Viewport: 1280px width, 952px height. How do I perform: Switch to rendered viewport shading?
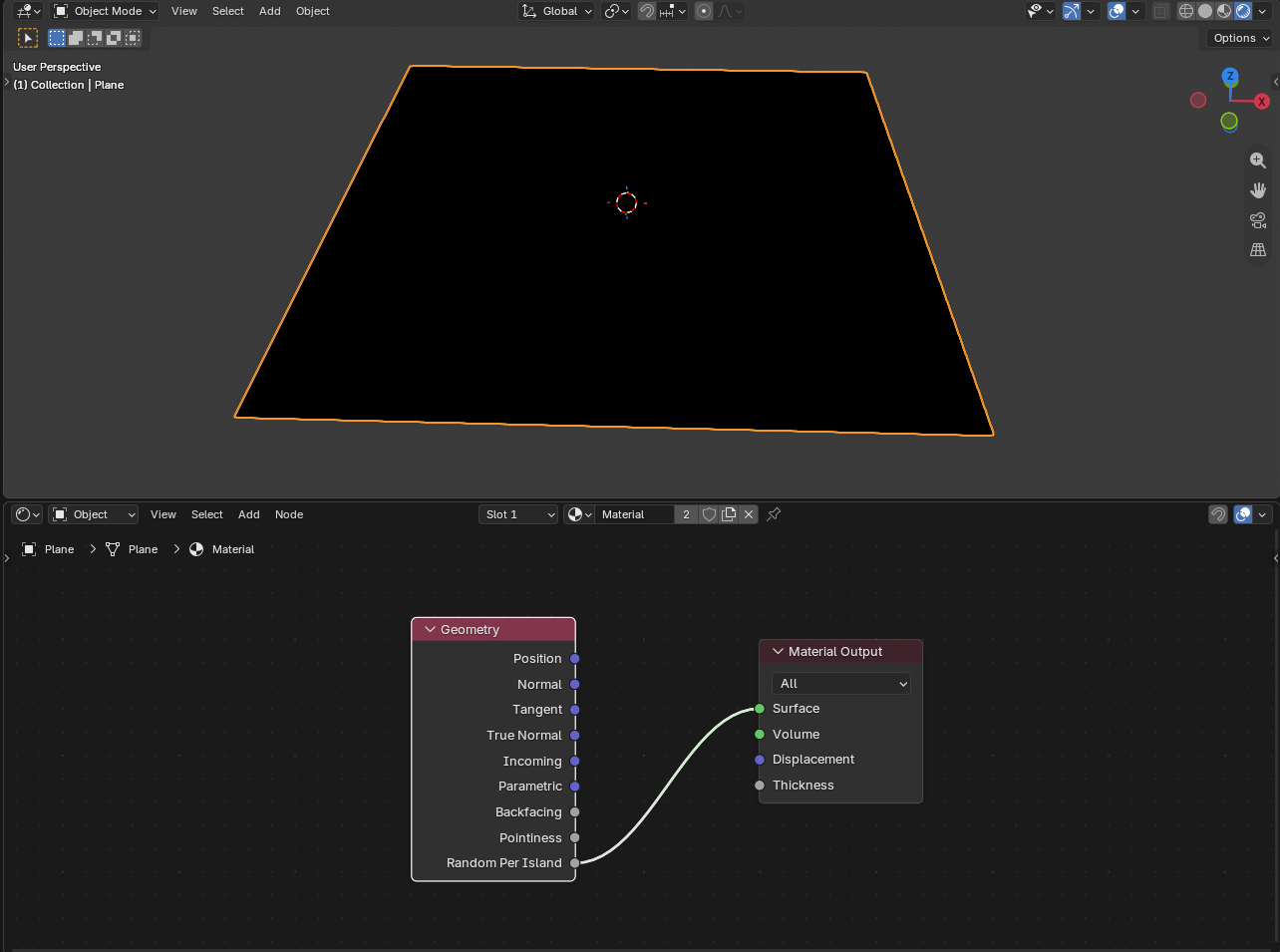pos(1243,11)
